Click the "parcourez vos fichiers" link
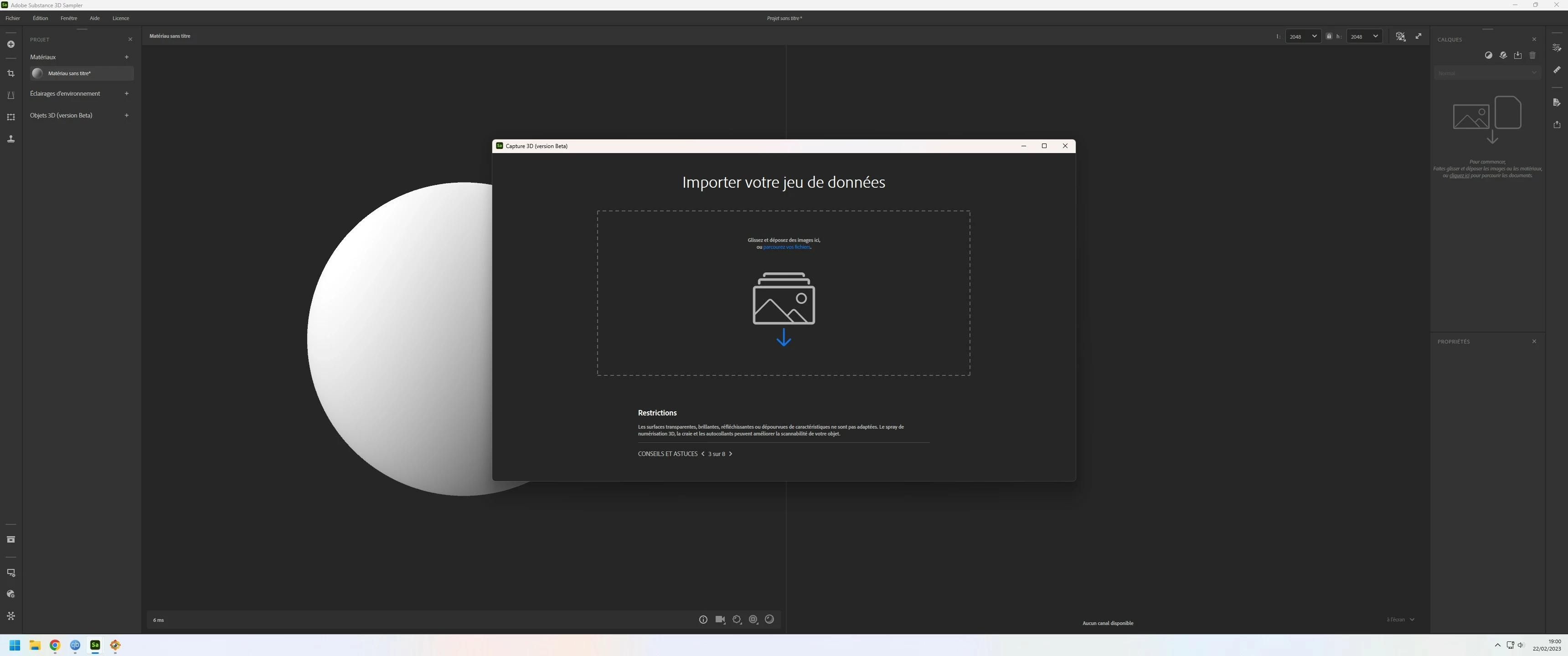The height and width of the screenshot is (656, 1568). (786, 247)
